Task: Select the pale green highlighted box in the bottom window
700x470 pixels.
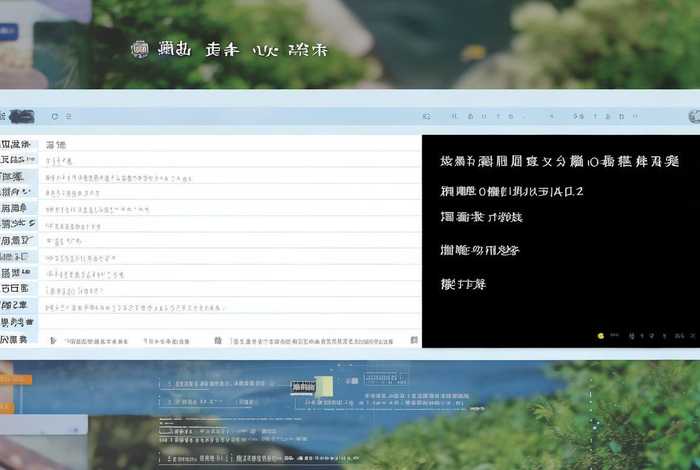Action: 324,387
